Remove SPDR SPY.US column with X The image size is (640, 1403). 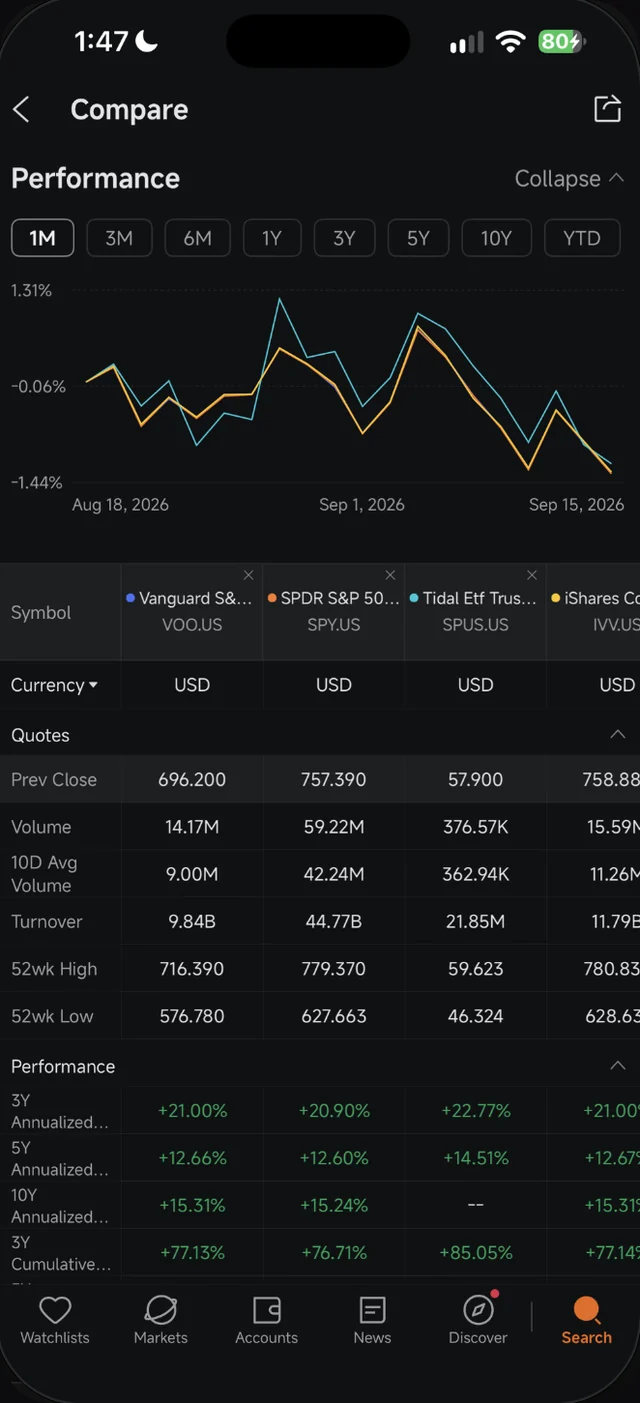390,575
